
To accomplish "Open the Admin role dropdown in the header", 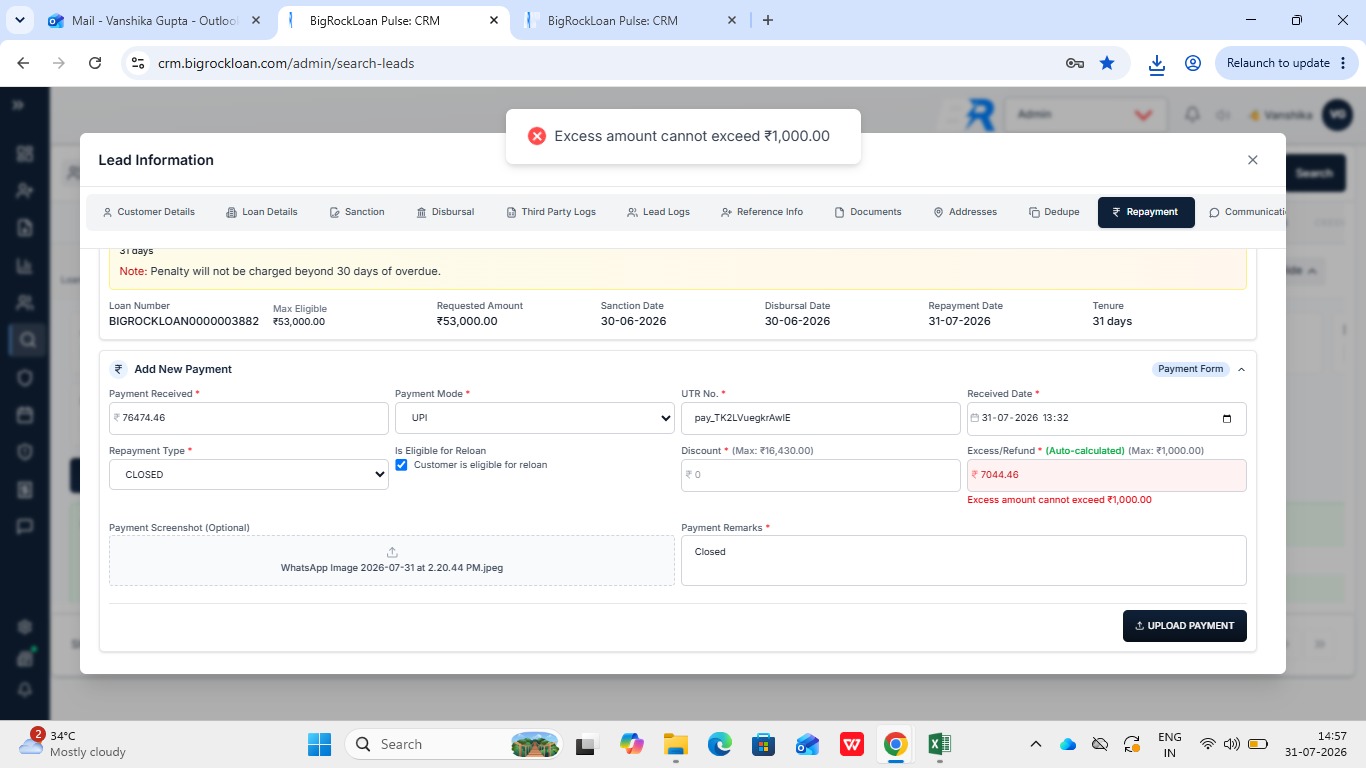I will point(1084,115).
